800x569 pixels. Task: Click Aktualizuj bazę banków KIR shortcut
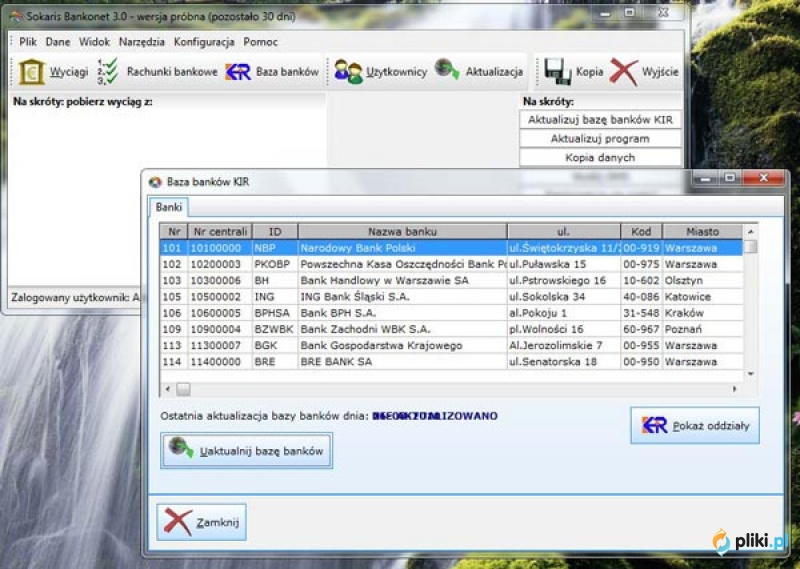(600, 119)
